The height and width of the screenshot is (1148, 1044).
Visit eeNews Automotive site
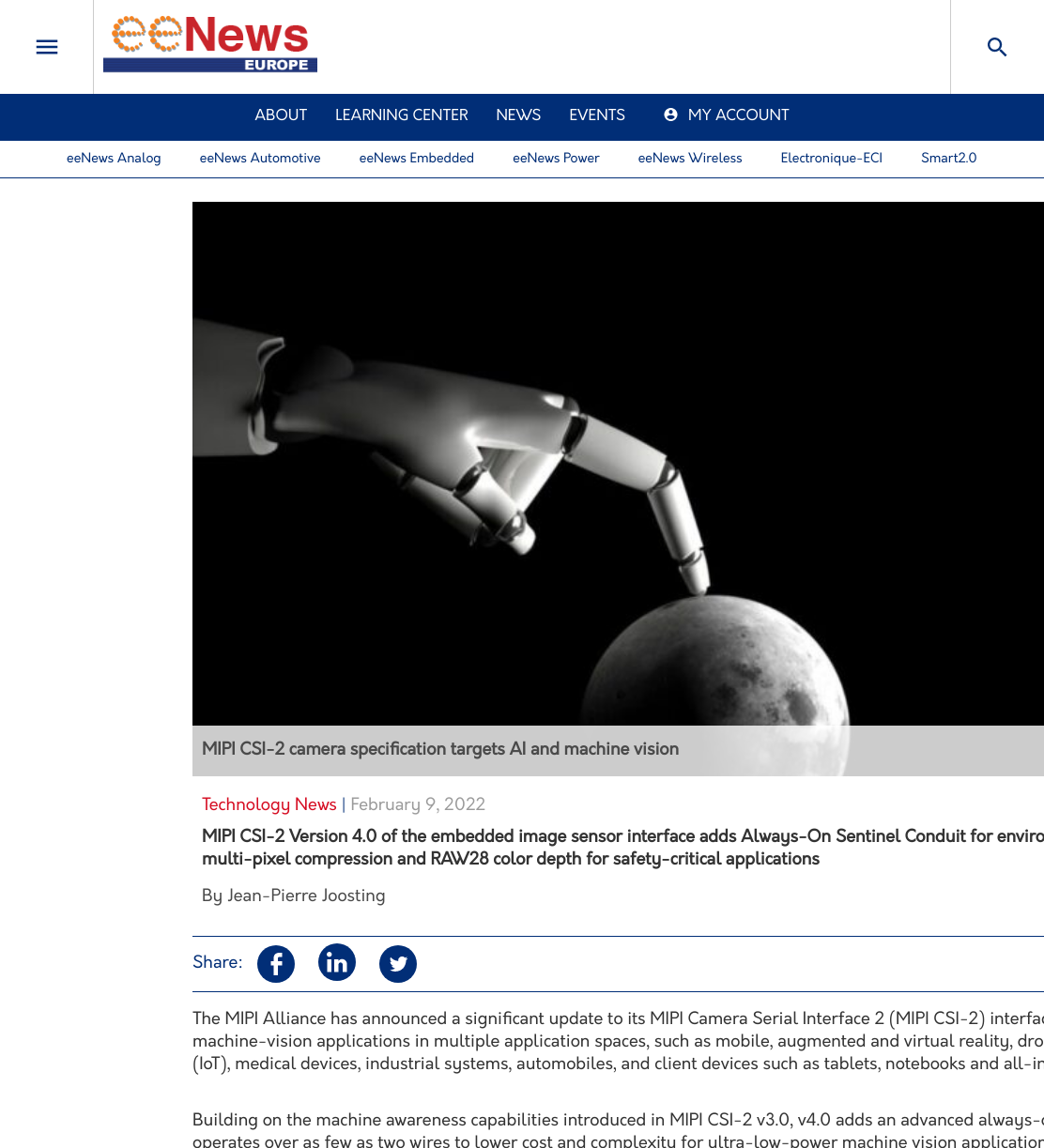(x=260, y=158)
